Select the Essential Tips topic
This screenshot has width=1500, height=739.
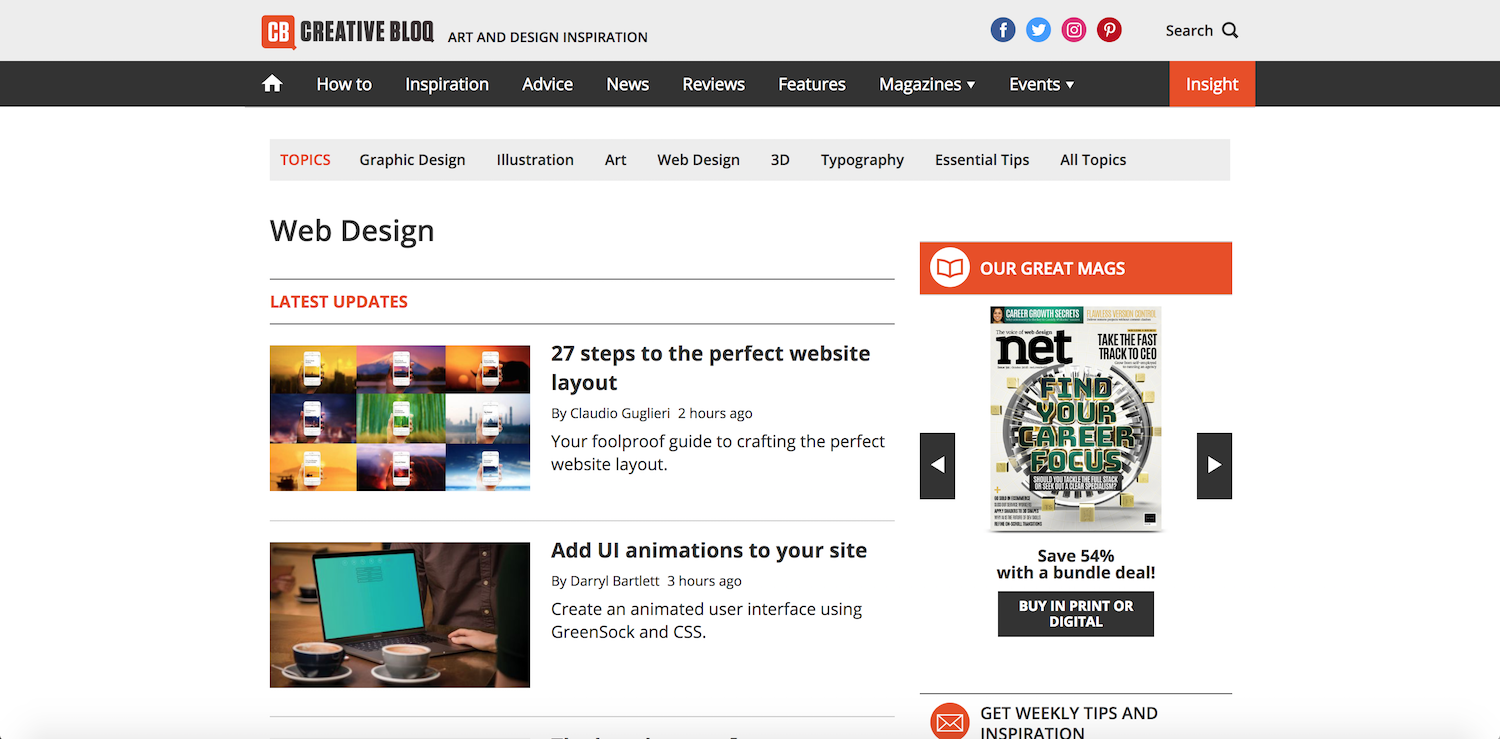tap(982, 160)
